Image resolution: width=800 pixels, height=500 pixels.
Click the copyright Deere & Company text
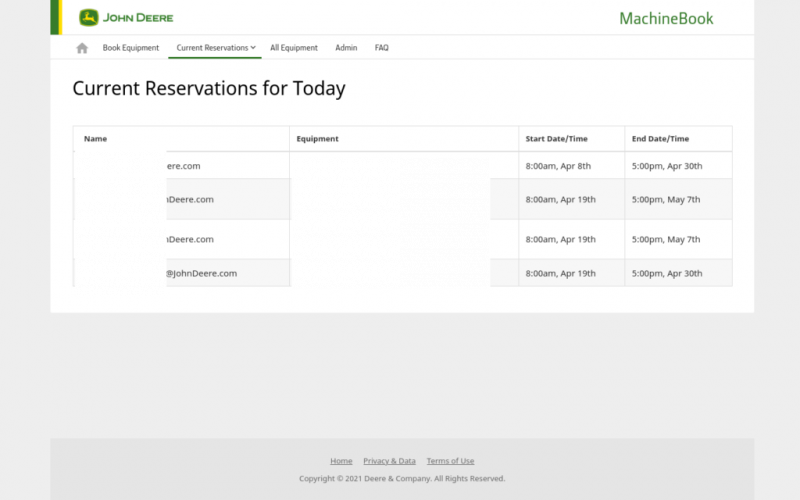pos(402,479)
